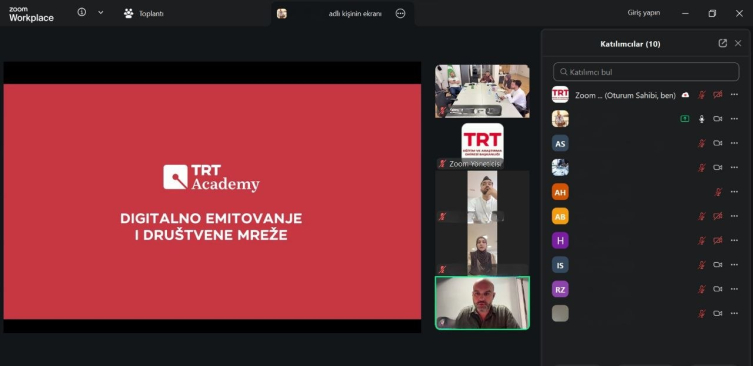Open more options for AH participant
This screenshot has height=366, width=753.
tap(734, 192)
